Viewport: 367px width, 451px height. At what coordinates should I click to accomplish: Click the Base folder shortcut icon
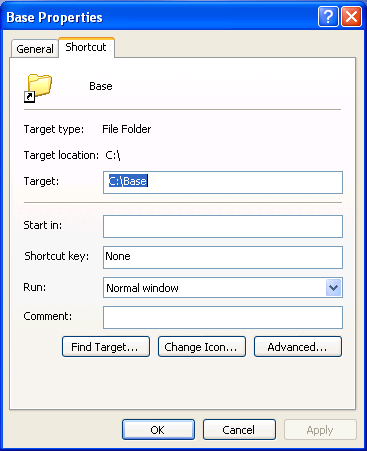tap(38, 88)
